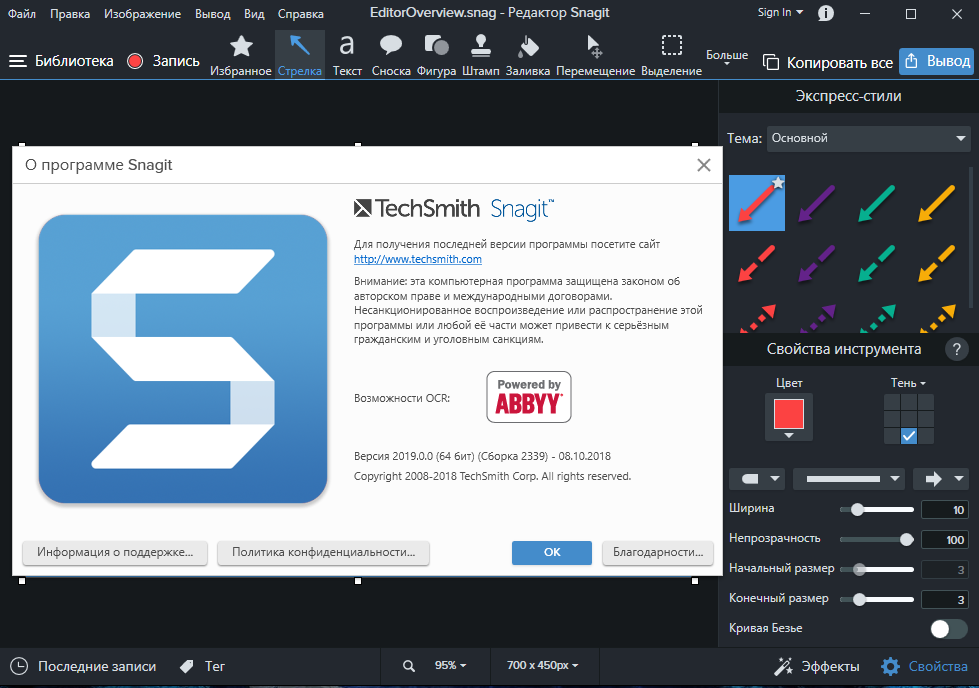979x688 pixels.
Task: Select the Заливка fill tool
Action: point(528,55)
